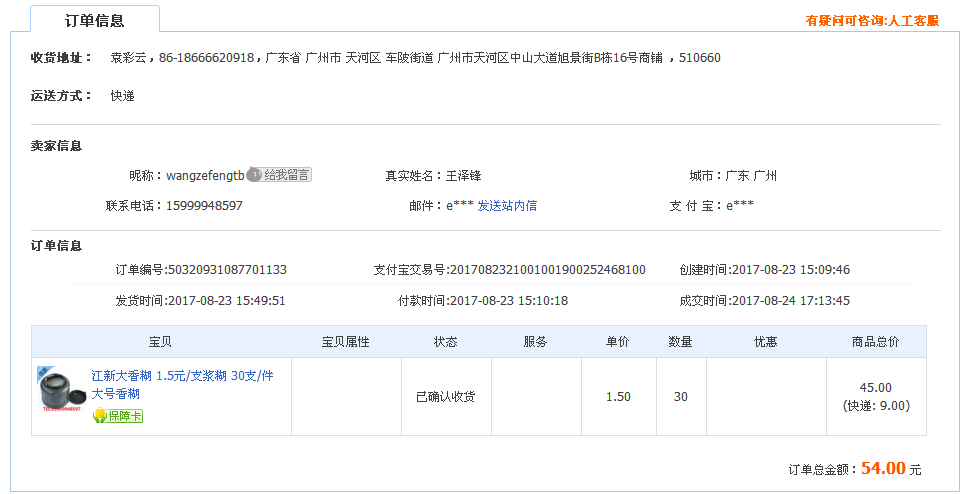Click the 宝贝属性 column header

coord(346,342)
